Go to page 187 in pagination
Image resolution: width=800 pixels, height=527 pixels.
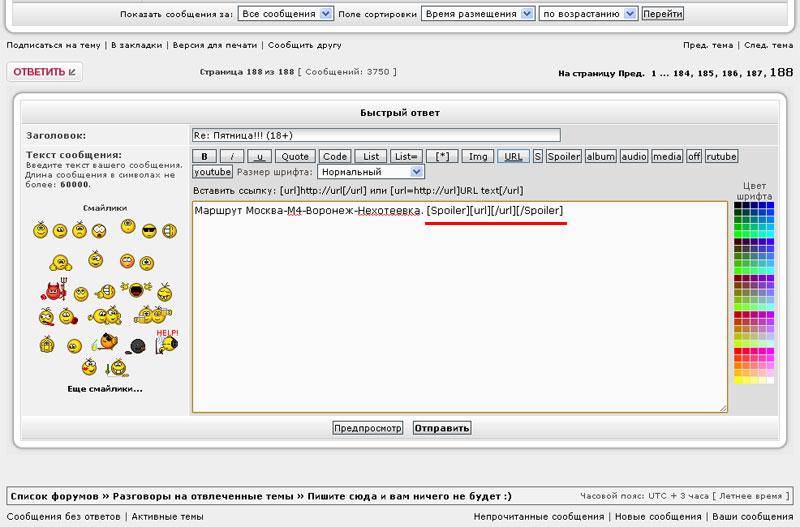(x=755, y=74)
